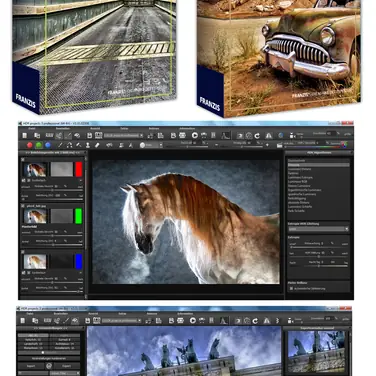Click horse thumbnail of the red-marked layer
The width and height of the screenshot is (376, 376).
click(x=35, y=170)
